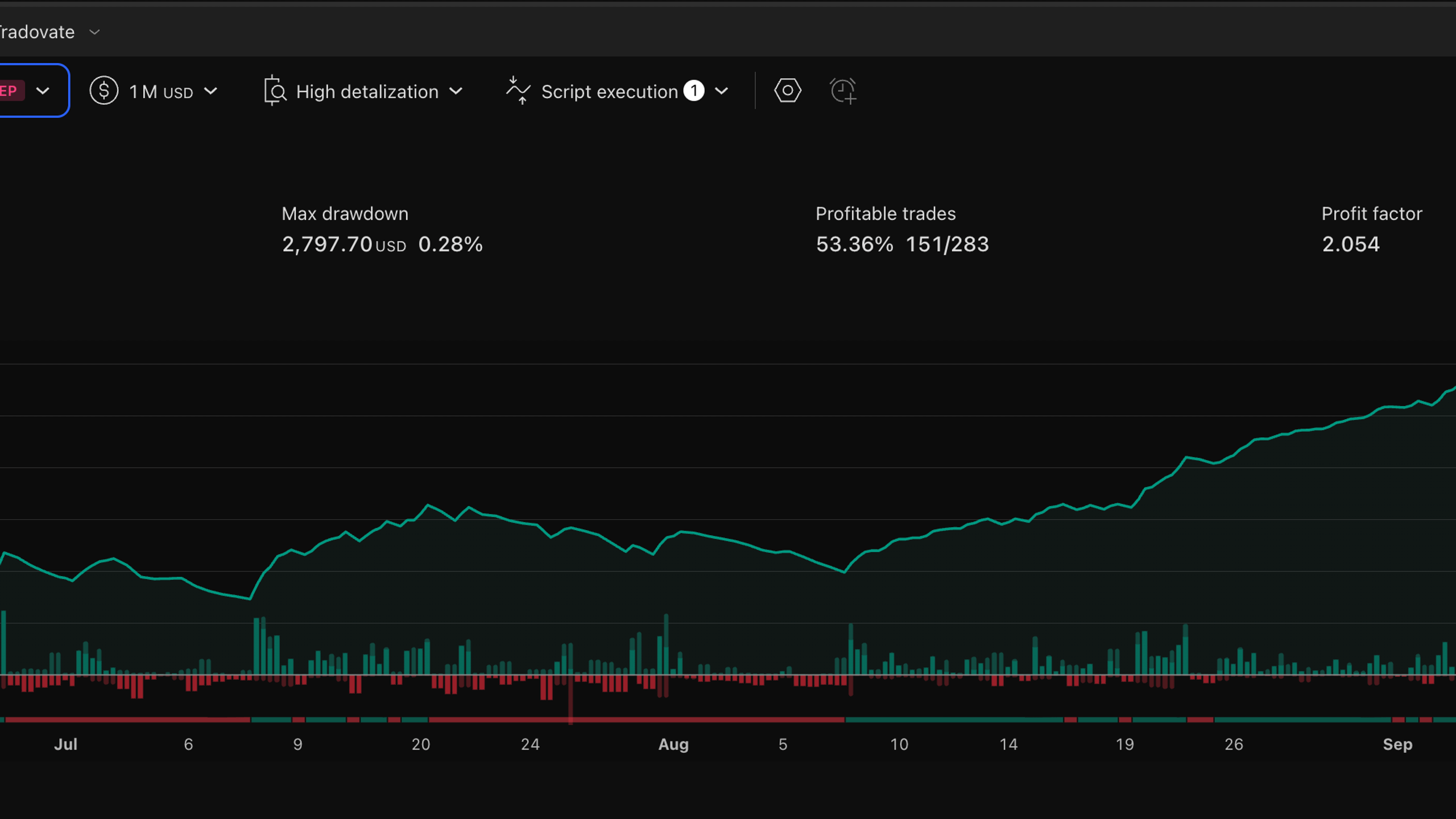Viewport: 1456px width, 819px height.
Task: Click the Sep label on time axis
Action: [x=1397, y=744]
